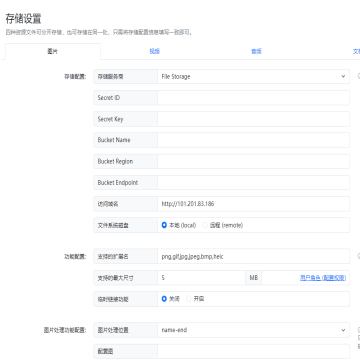This screenshot has height=360, width=360.
Task: Switch to the 音频 tab
Action: click(x=256, y=52)
